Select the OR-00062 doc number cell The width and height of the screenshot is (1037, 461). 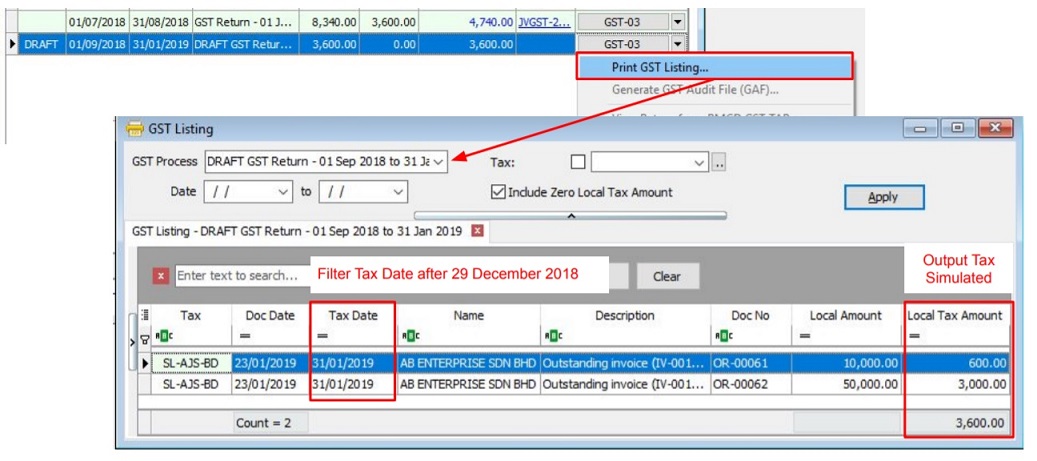point(751,384)
